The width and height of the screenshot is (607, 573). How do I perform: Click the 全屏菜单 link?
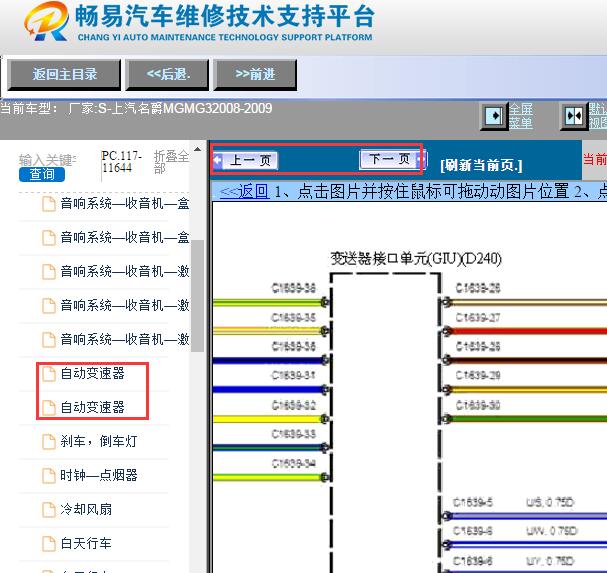521,115
